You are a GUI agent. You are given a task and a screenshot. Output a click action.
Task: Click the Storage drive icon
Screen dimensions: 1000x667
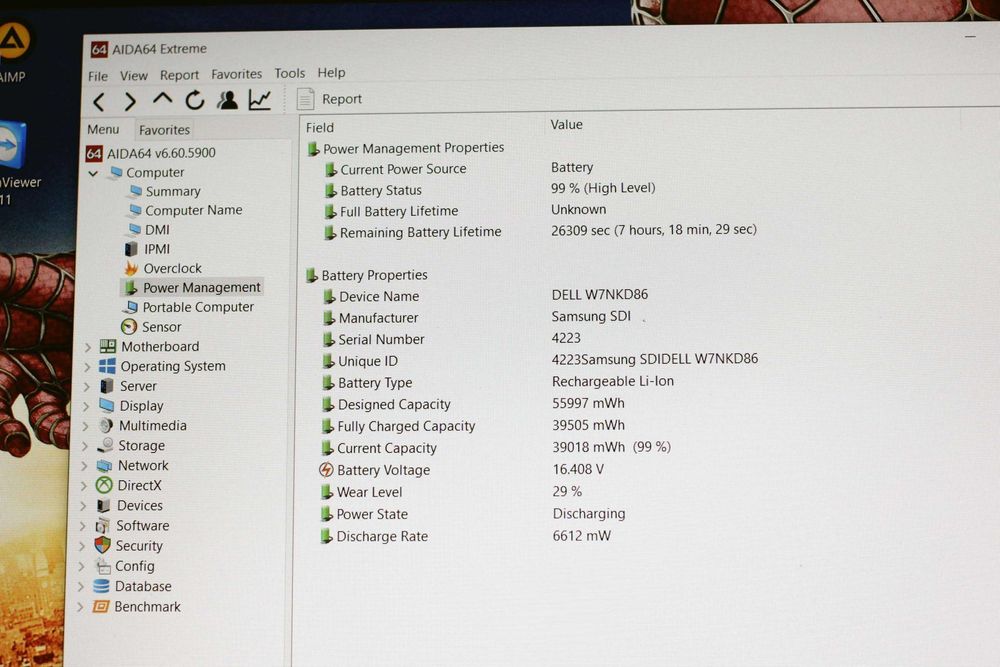click(105, 445)
